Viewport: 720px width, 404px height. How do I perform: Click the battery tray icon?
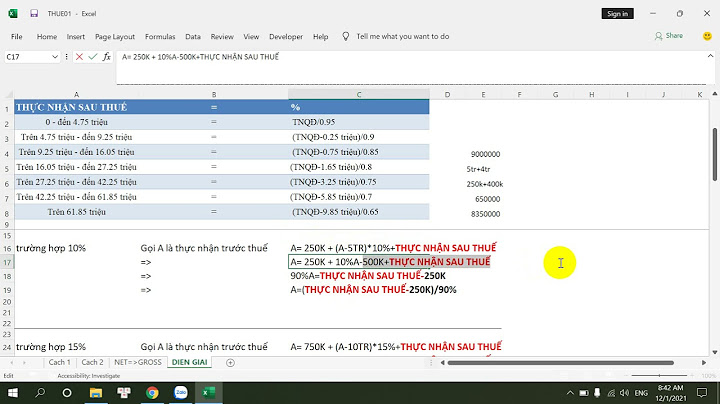pyautogui.click(x=584, y=393)
